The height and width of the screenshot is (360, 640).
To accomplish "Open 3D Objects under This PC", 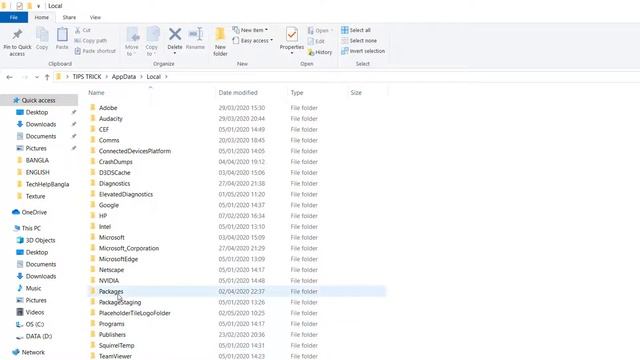I will pos(40,240).
